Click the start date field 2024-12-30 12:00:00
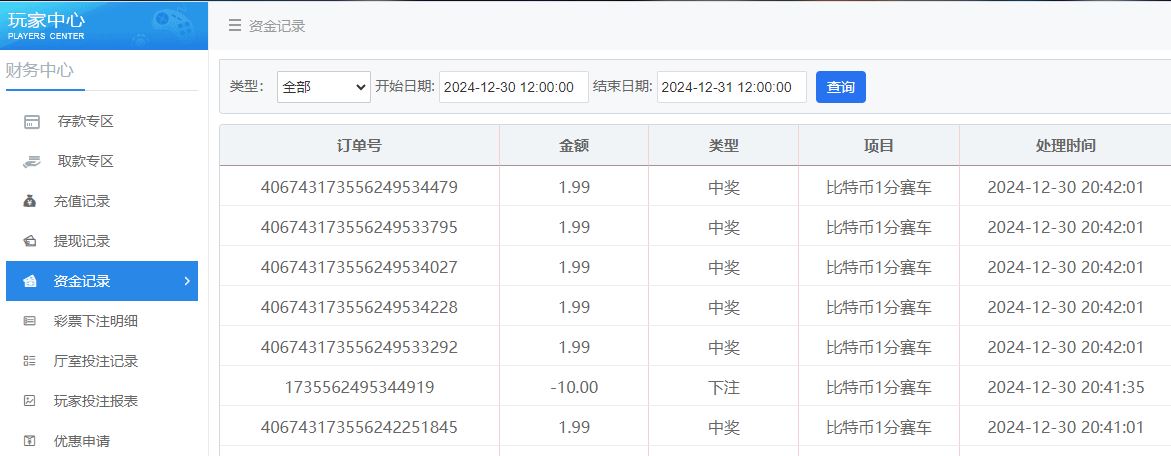Image resolution: width=1171 pixels, height=456 pixels. point(513,87)
